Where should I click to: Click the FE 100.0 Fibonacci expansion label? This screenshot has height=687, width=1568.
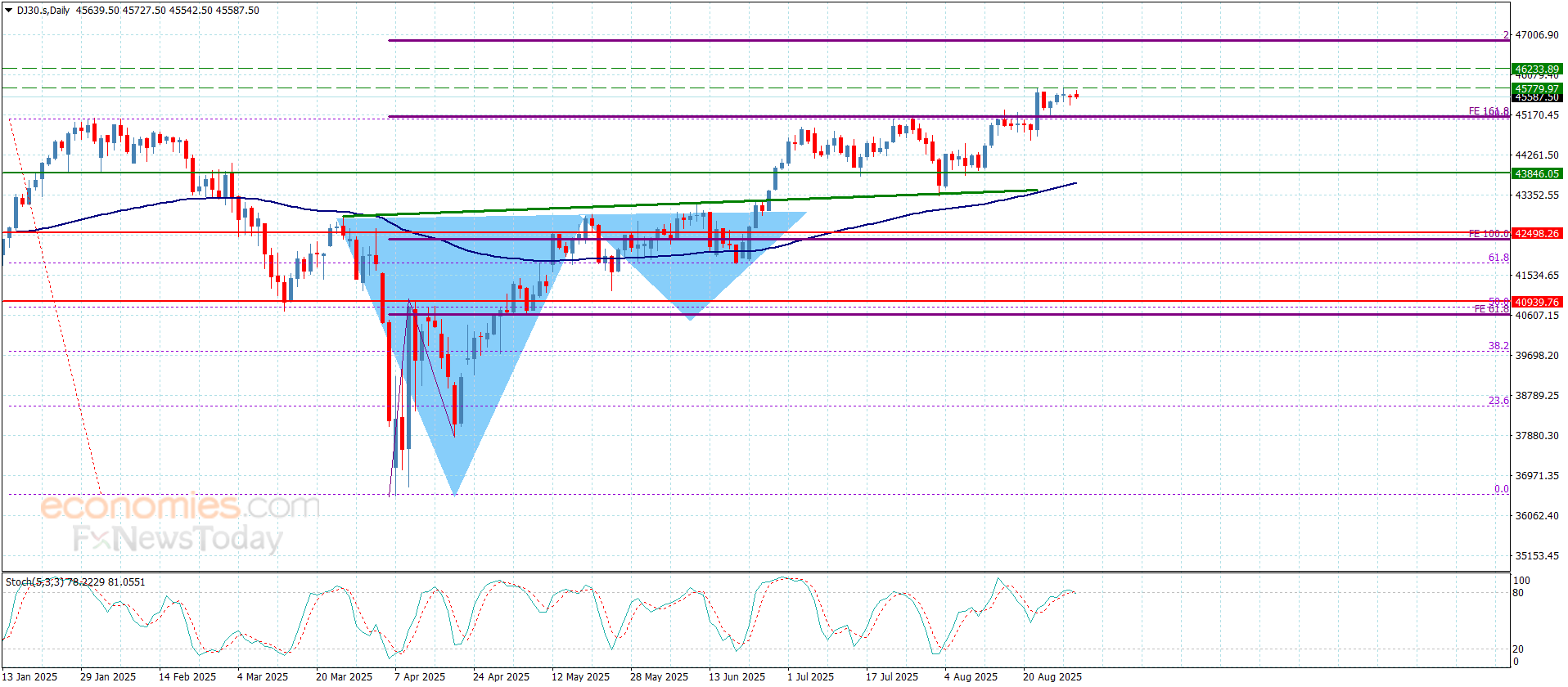[x=1489, y=234]
